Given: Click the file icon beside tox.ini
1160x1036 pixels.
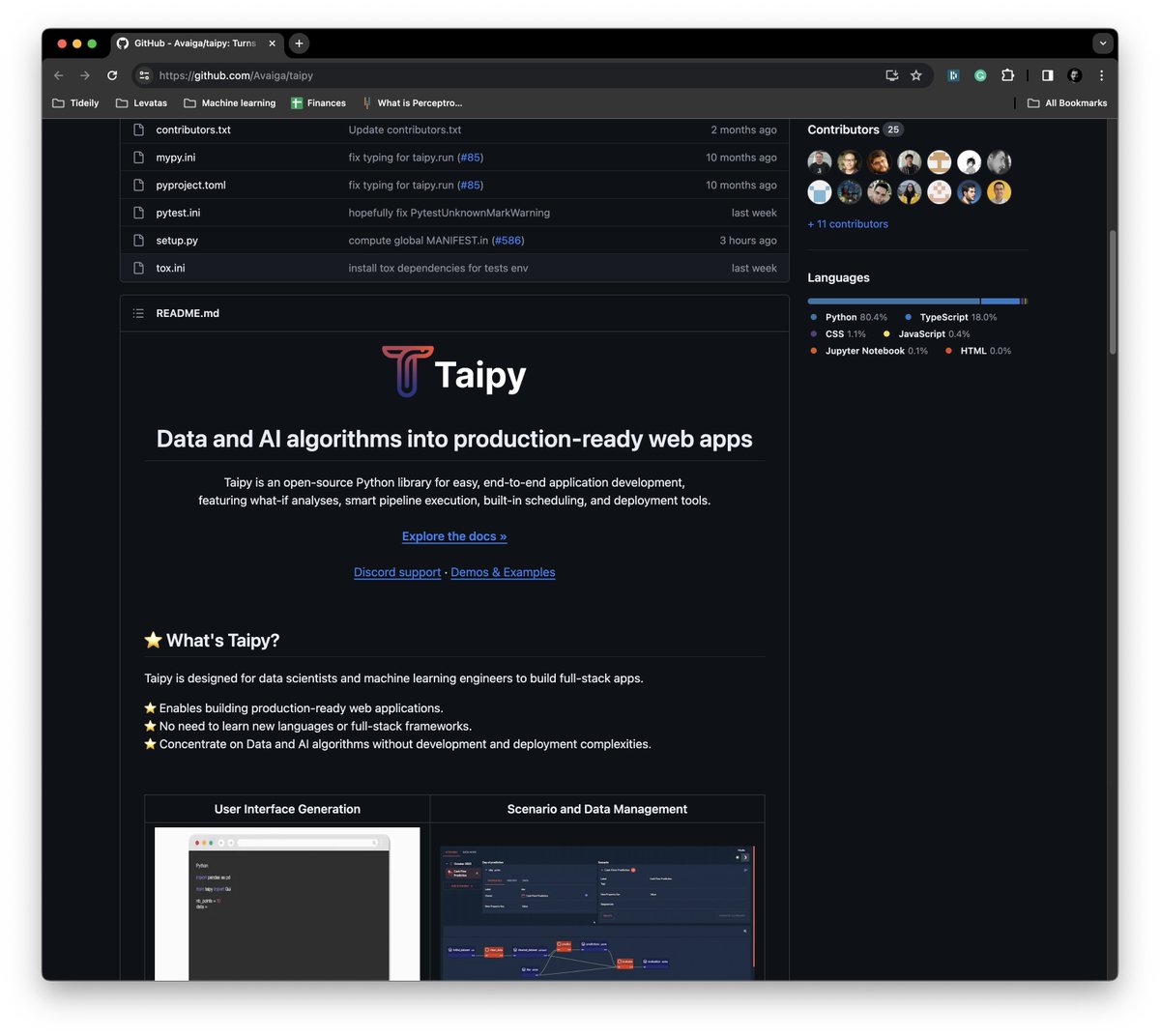Looking at the screenshot, I should coord(138,269).
